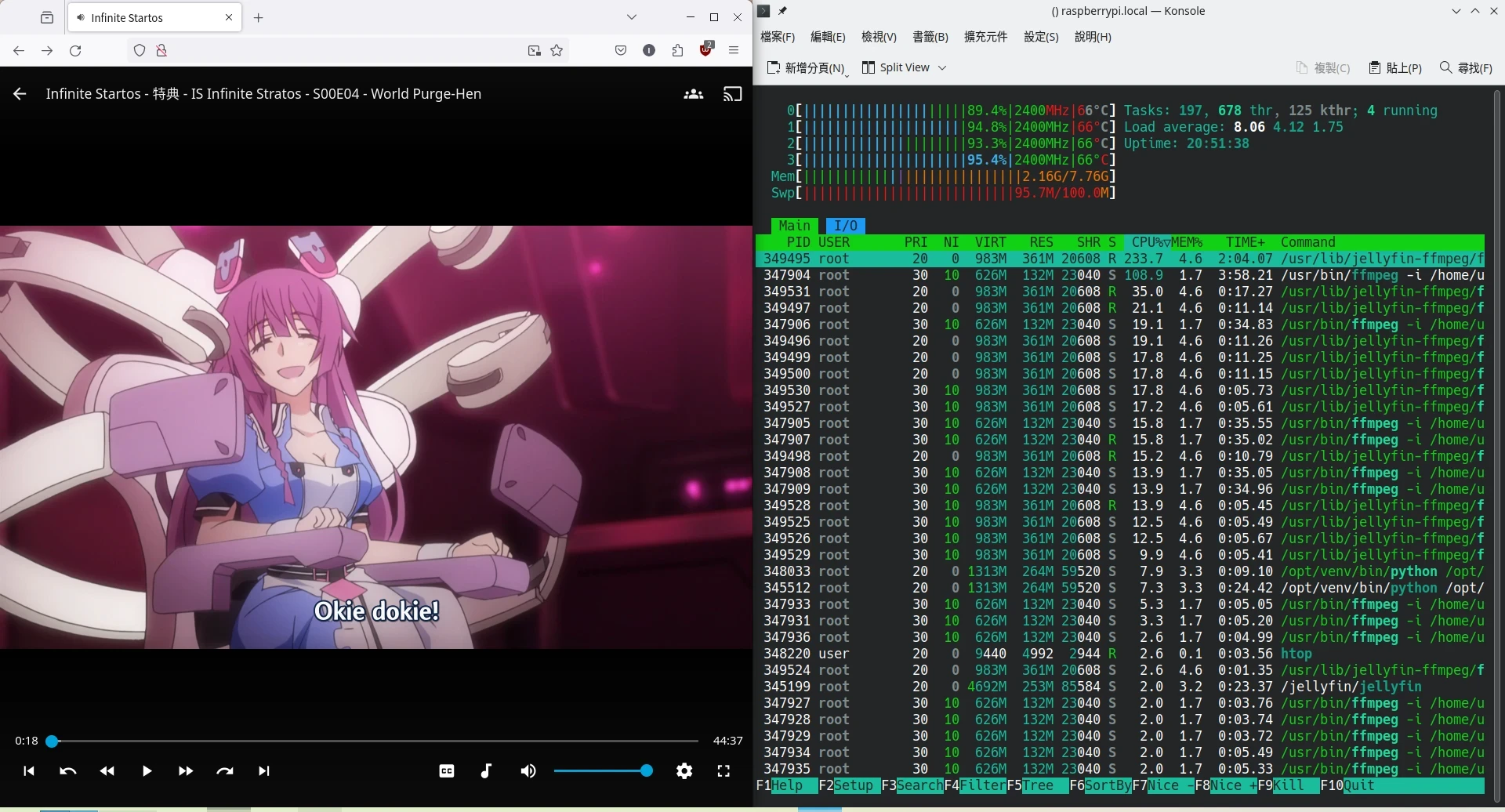Image resolution: width=1505 pixels, height=812 pixels.
Task: Enter fullscreen video mode
Action: point(723,771)
